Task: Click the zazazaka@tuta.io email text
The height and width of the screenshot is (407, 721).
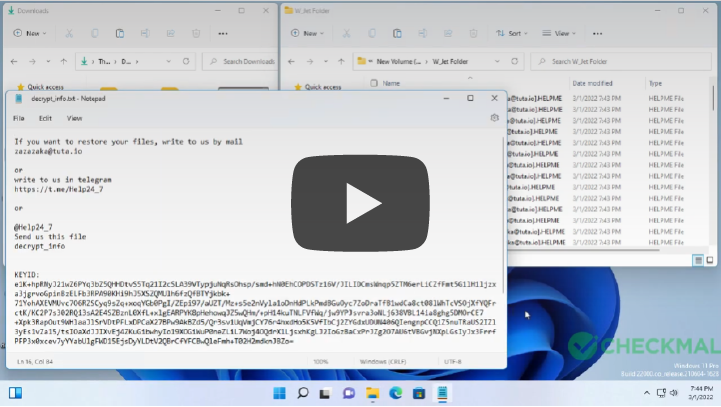Action: [48, 151]
